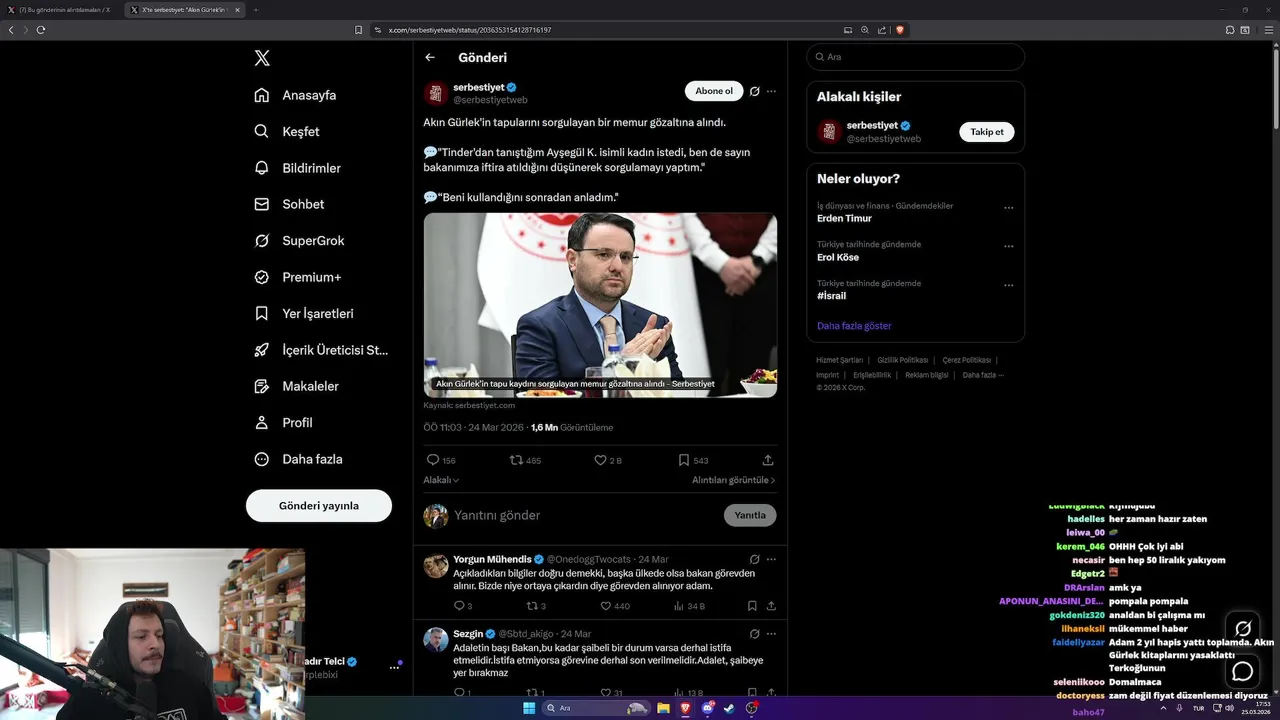Open more options for Erden Timur trend

1008,208
